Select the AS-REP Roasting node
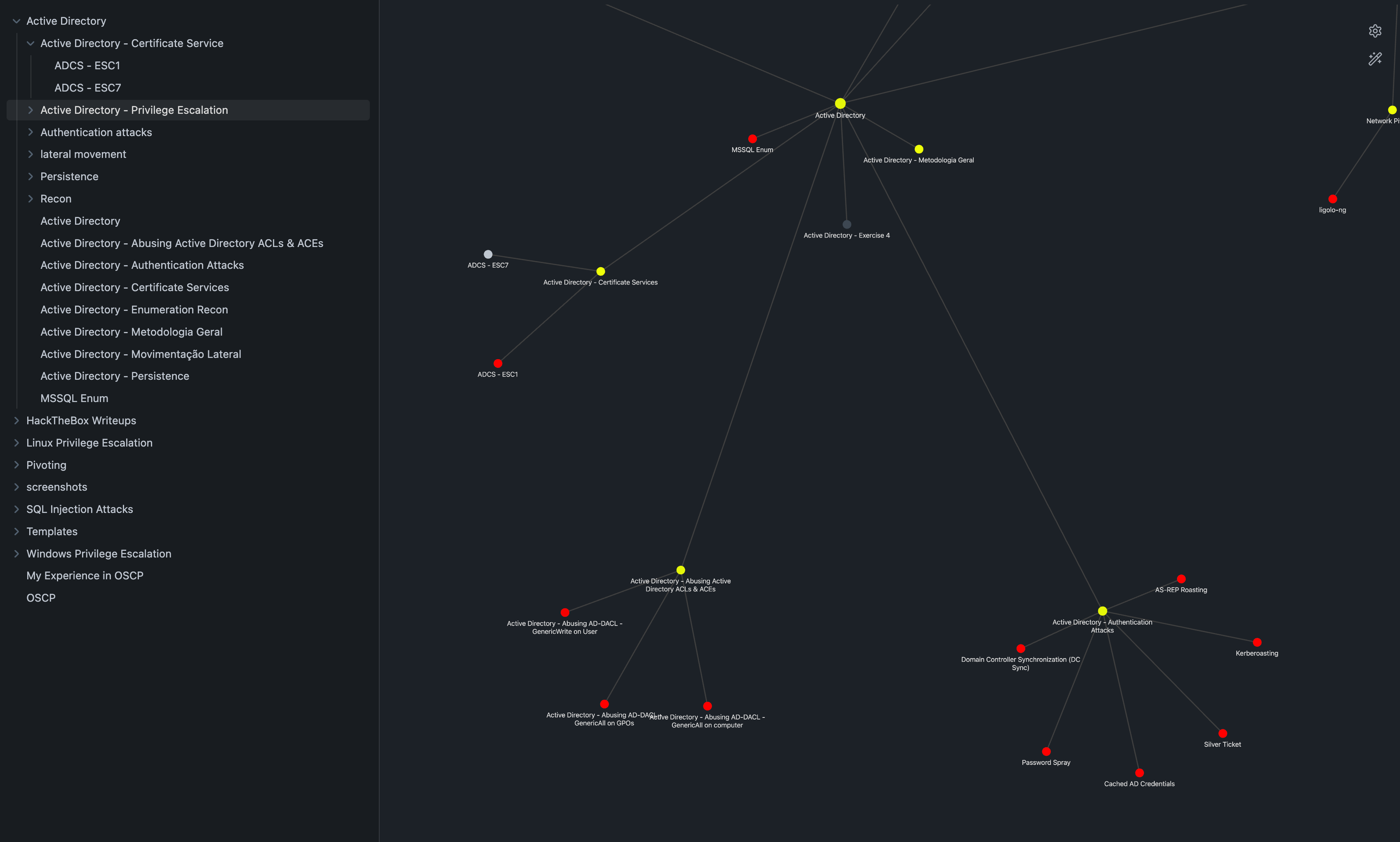The height and width of the screenshot is (842, 1400). coord(1181,579)
